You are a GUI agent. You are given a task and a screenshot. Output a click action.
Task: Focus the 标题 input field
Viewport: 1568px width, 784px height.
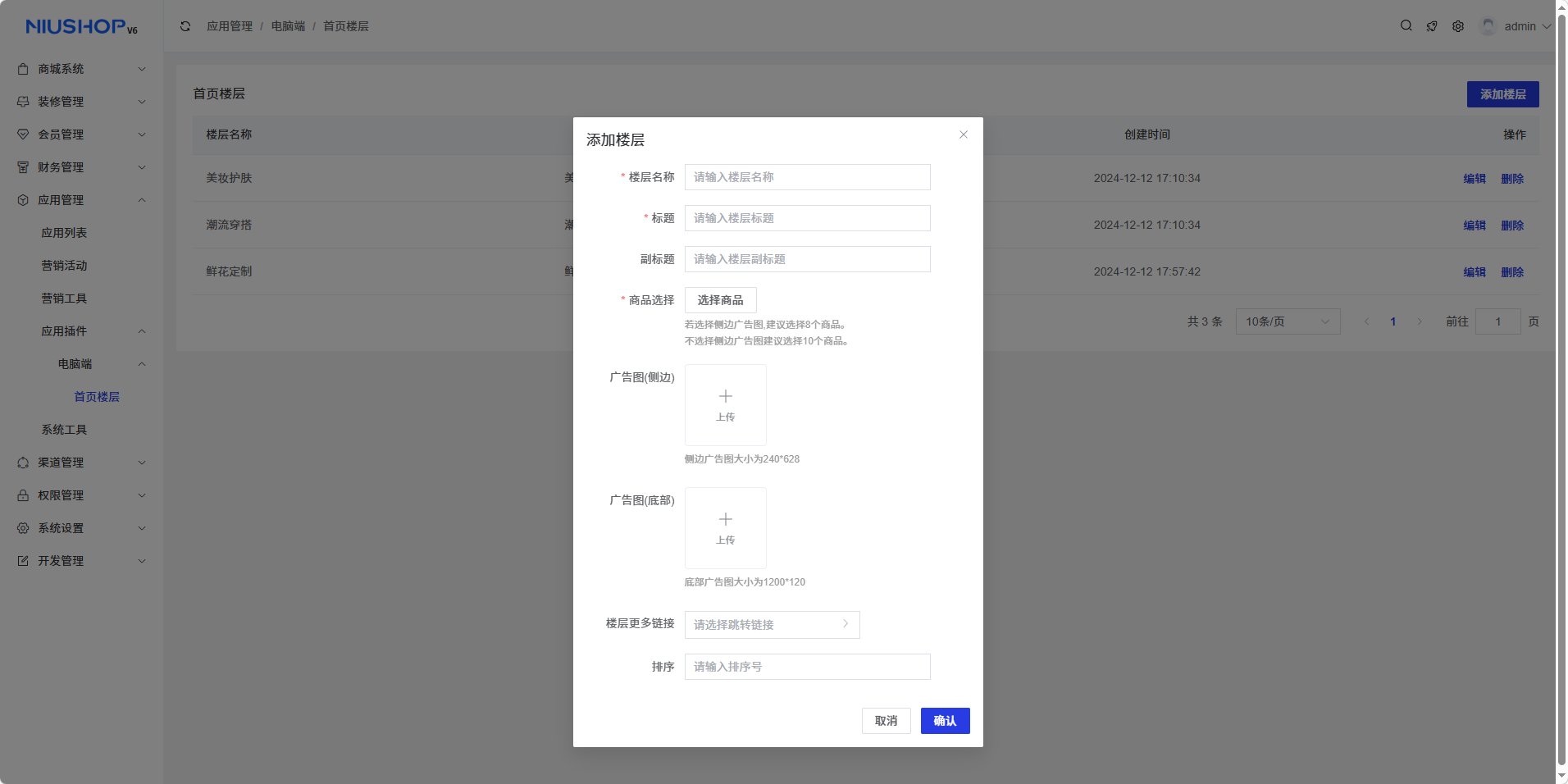pyautogui.click(x=808, y=218)
